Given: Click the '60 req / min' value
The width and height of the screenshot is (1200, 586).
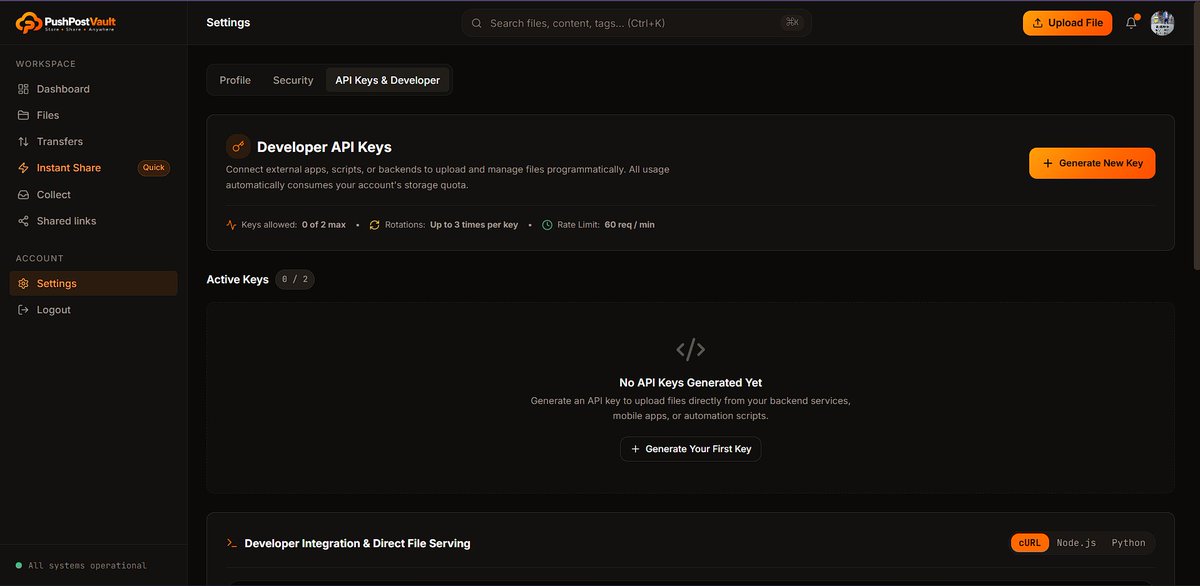Looking at the screenshot, I should pos(629,225).
